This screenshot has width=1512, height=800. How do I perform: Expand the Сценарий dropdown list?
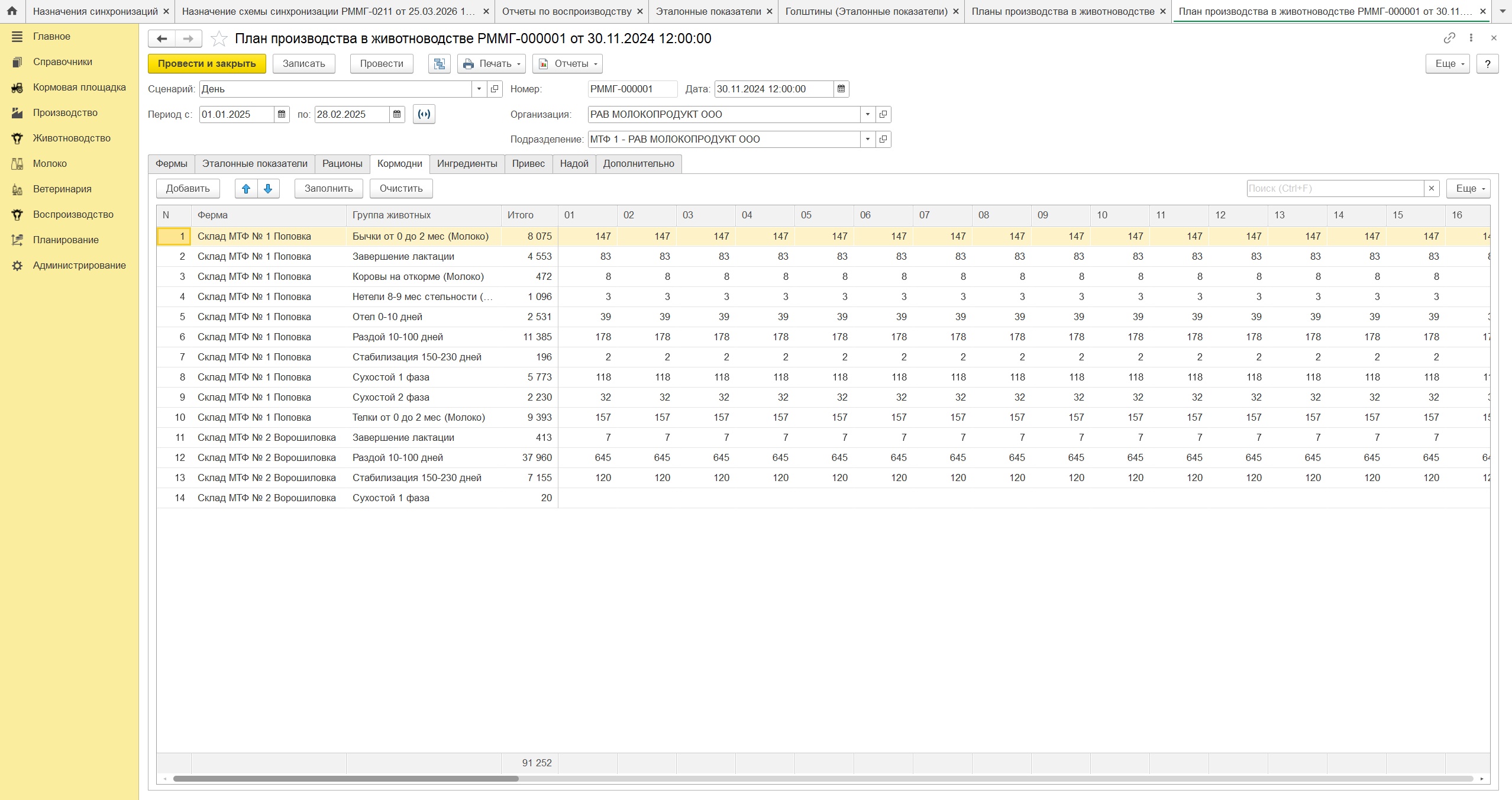[479, 89]
